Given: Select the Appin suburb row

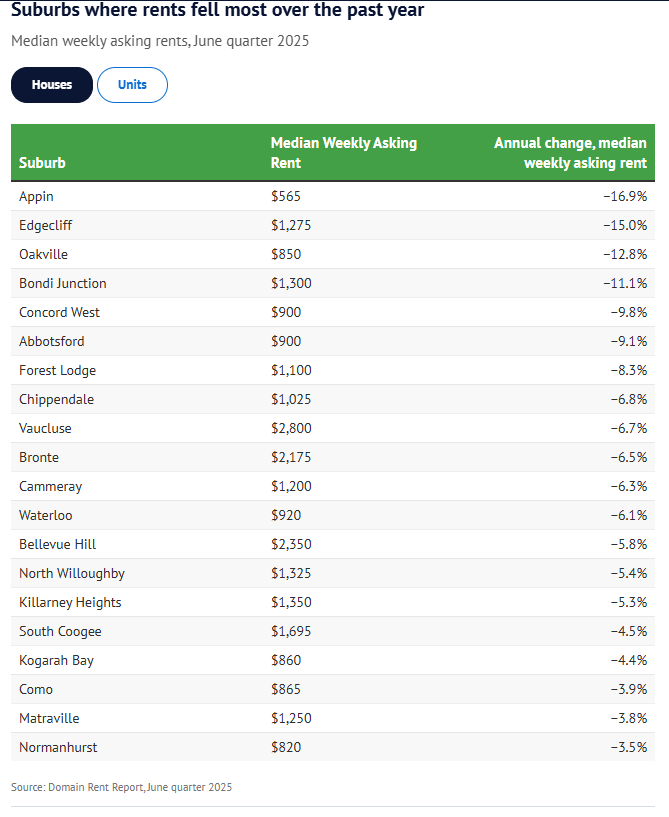Looking at the screenshot, I should coord(36,196).
